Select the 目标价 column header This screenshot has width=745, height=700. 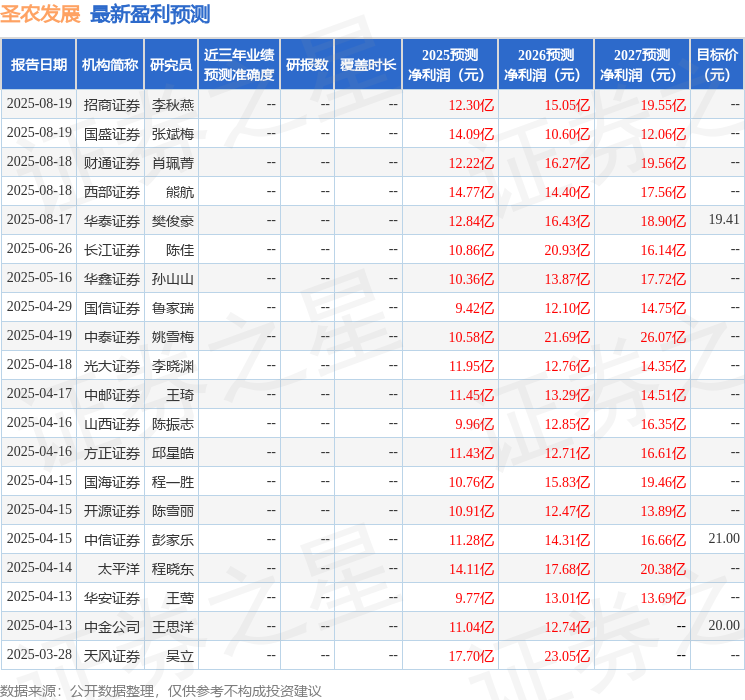click(x=717, y=64)
